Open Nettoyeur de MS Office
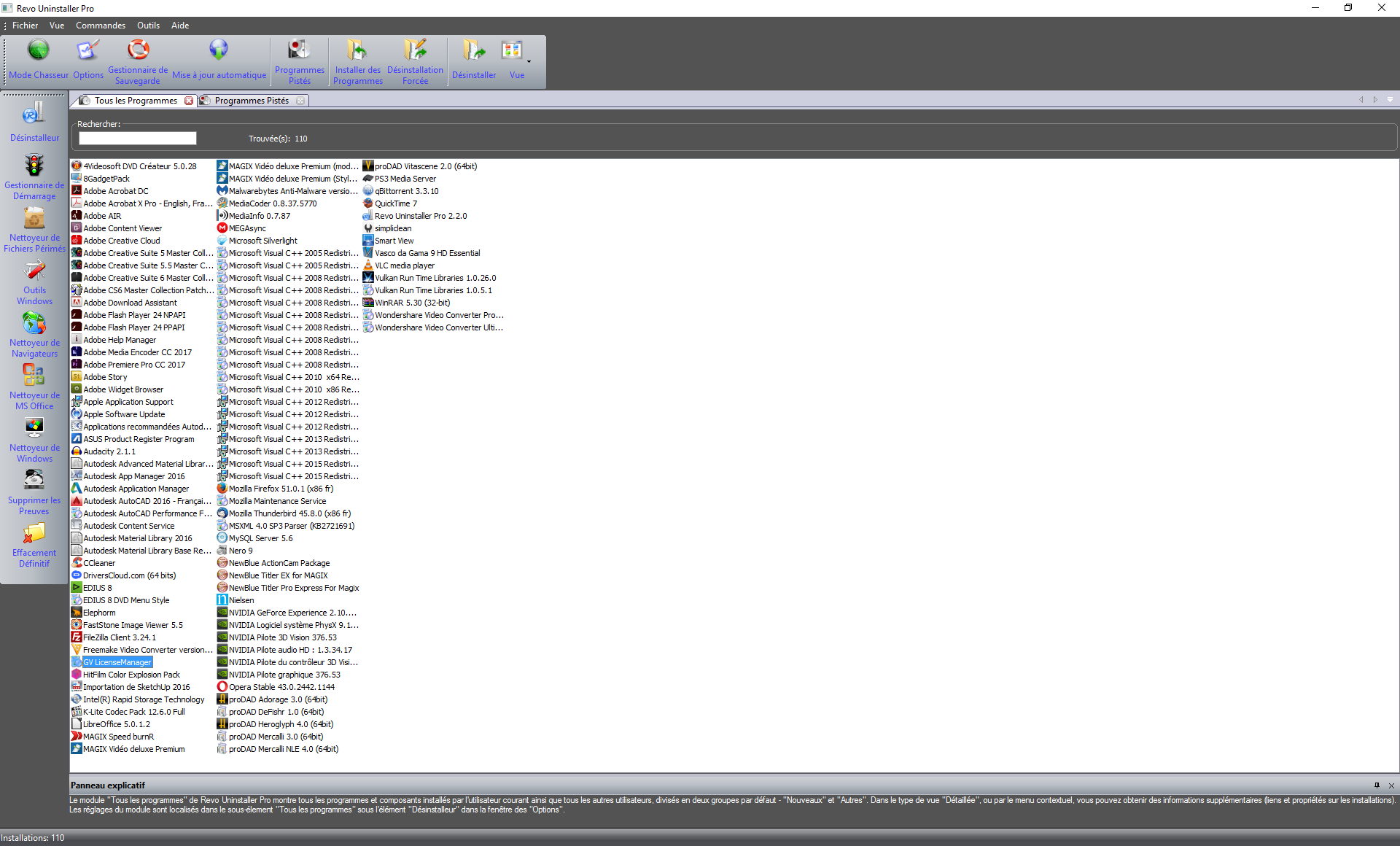This screenshot has height=846, width=1400. [x=34, y=387]
